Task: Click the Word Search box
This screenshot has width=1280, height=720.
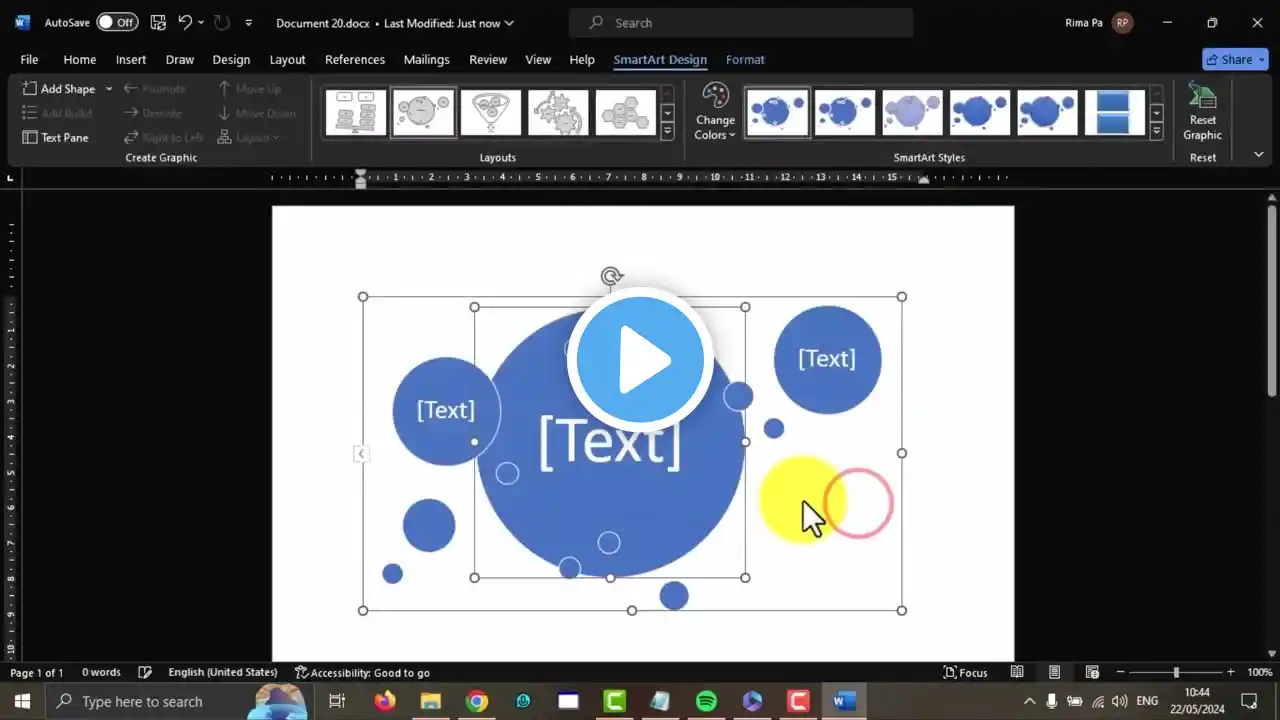Action: pyautogui.click(x=741, y=23)
